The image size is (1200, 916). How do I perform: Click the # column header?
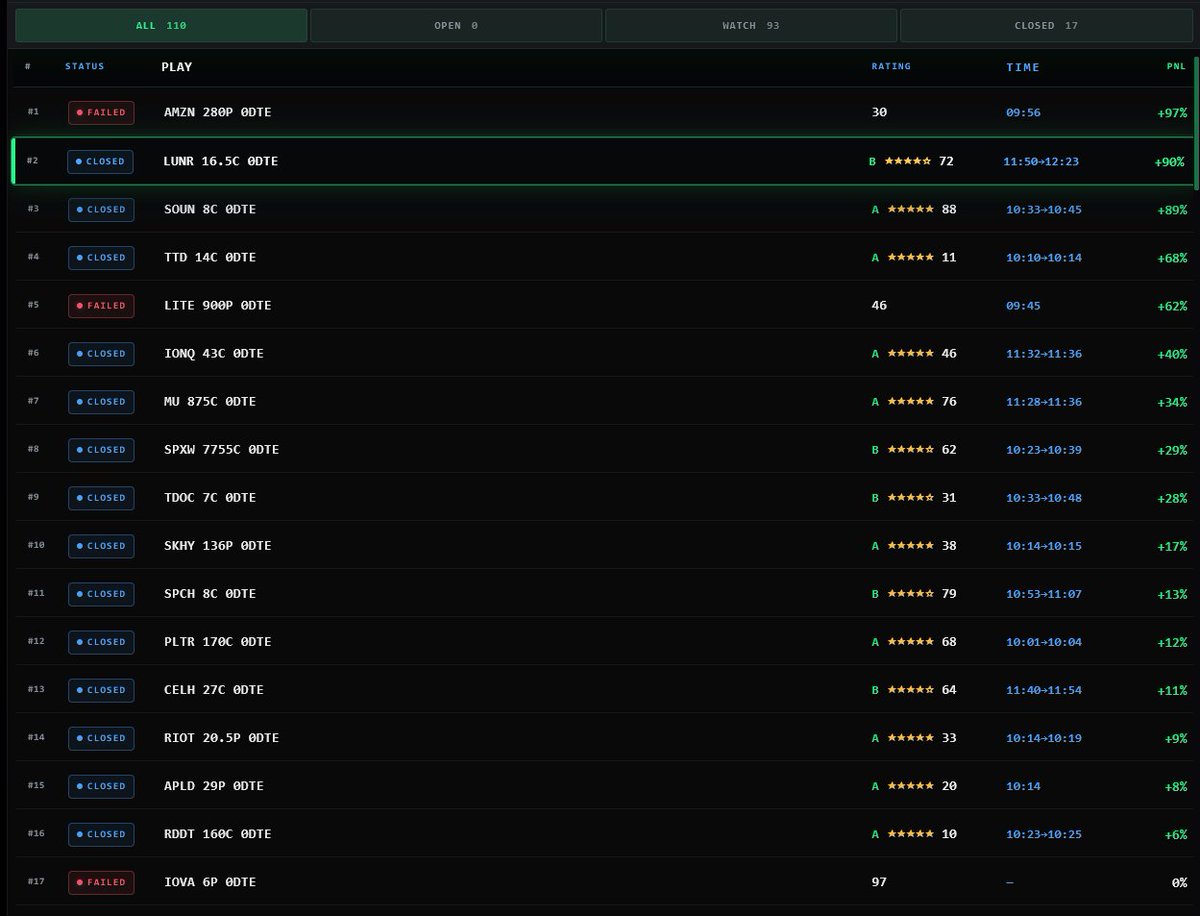click(28, 67)
